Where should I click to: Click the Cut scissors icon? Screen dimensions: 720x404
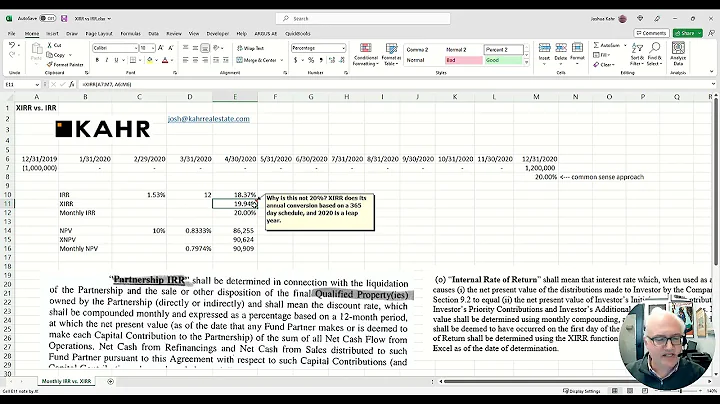50,45
